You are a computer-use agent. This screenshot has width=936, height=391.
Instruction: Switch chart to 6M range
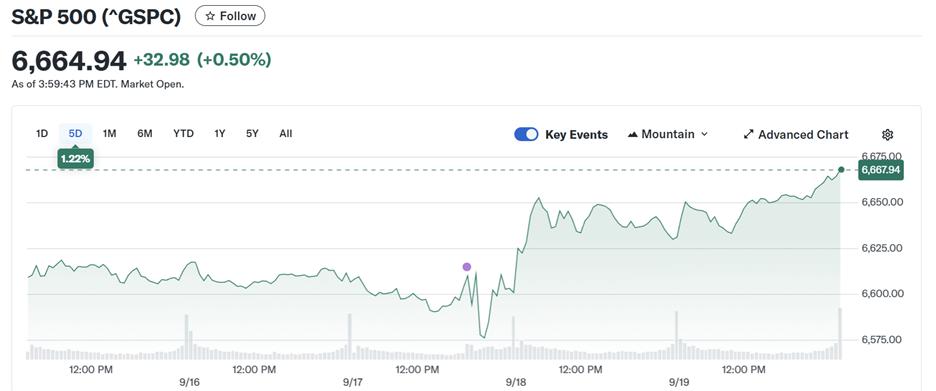pos(145,134)
